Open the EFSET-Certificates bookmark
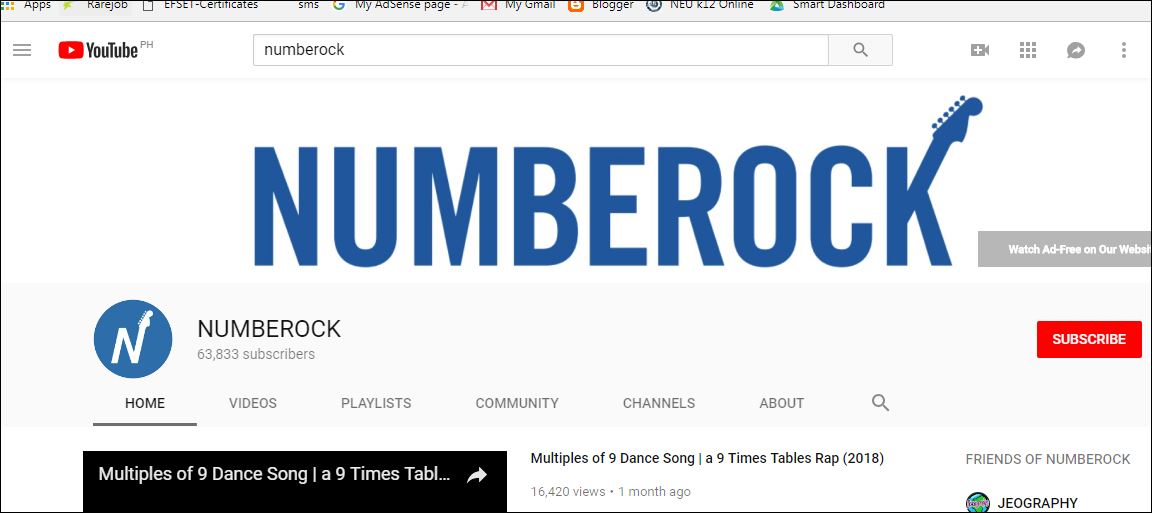 [x=201, y=5]
